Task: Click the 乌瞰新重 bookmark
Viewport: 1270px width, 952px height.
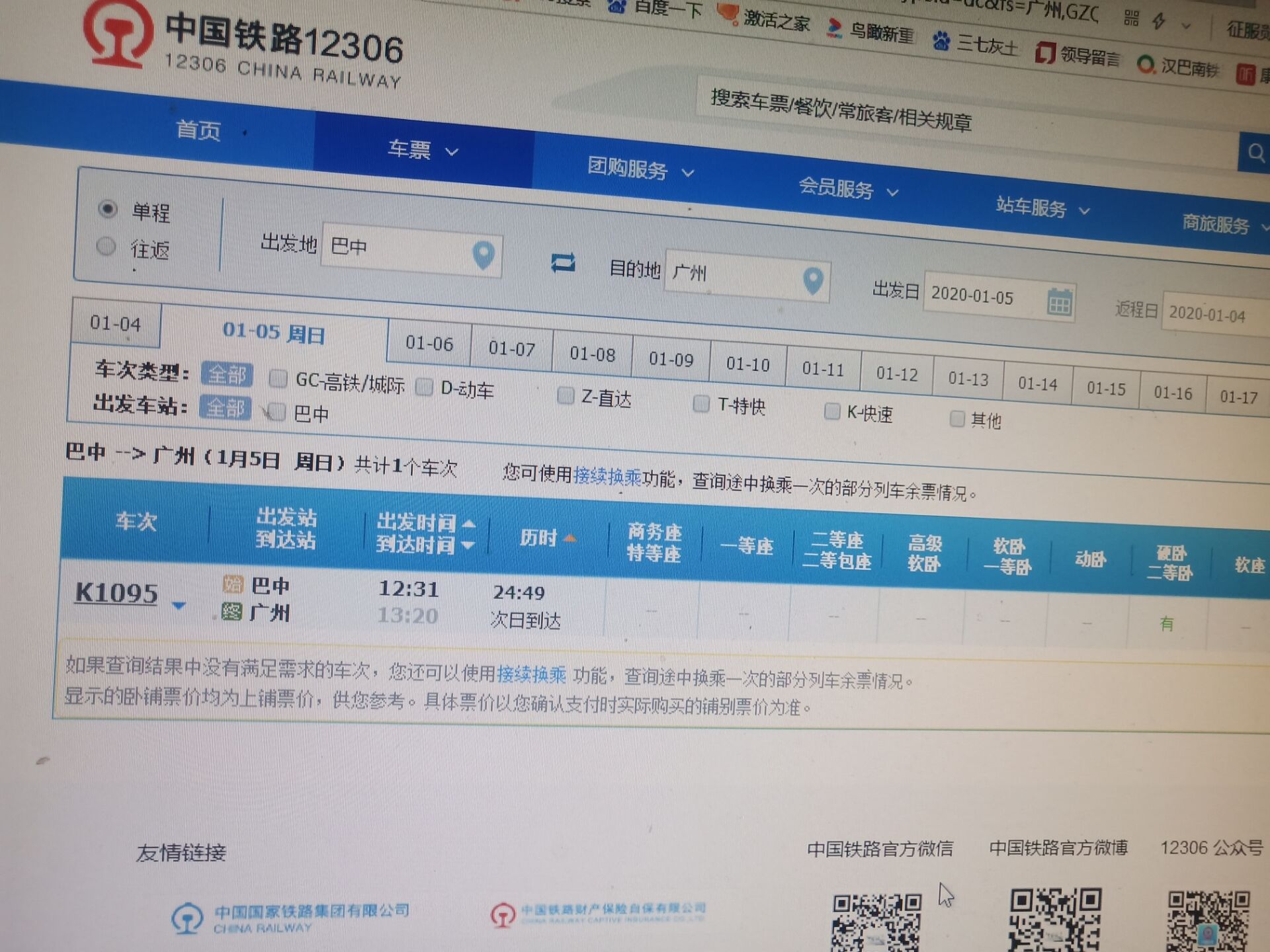Action: point(870,30)
